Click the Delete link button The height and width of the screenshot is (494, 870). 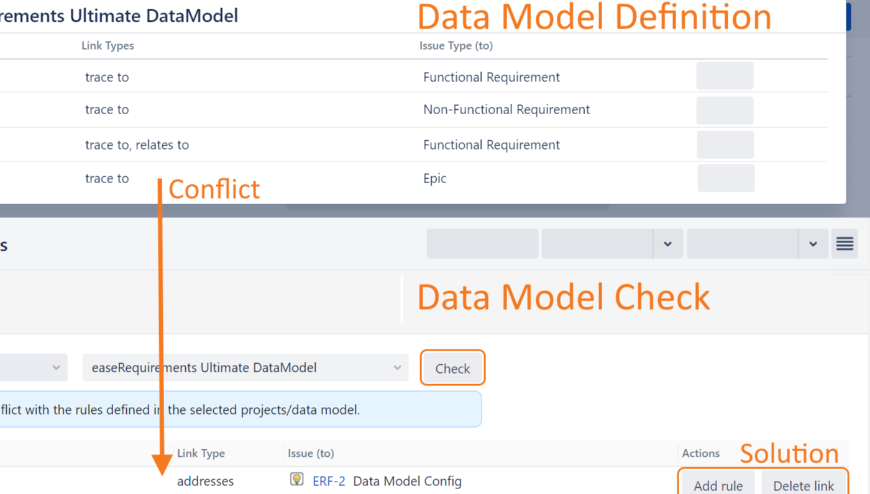[803, 485]
